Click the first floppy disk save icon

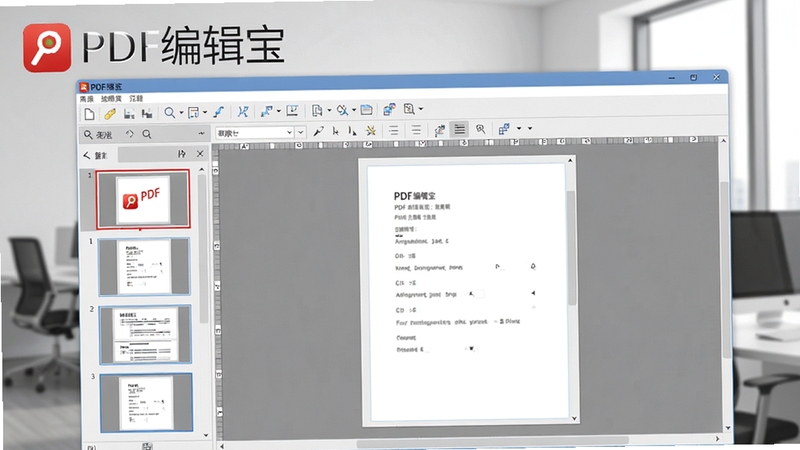pos(129,113)
